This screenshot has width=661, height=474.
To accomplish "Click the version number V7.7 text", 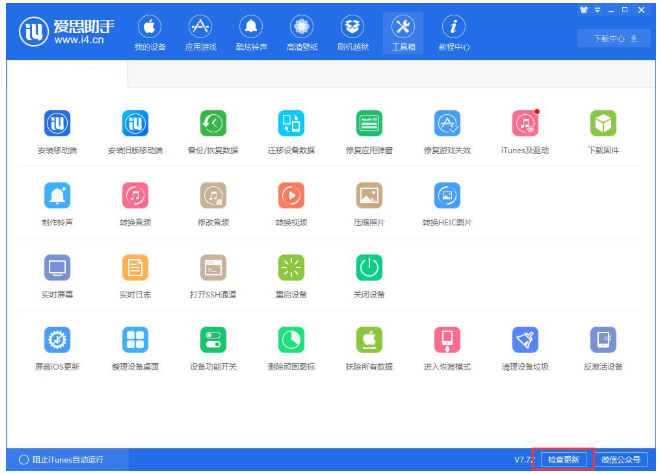I will point(524,460).
